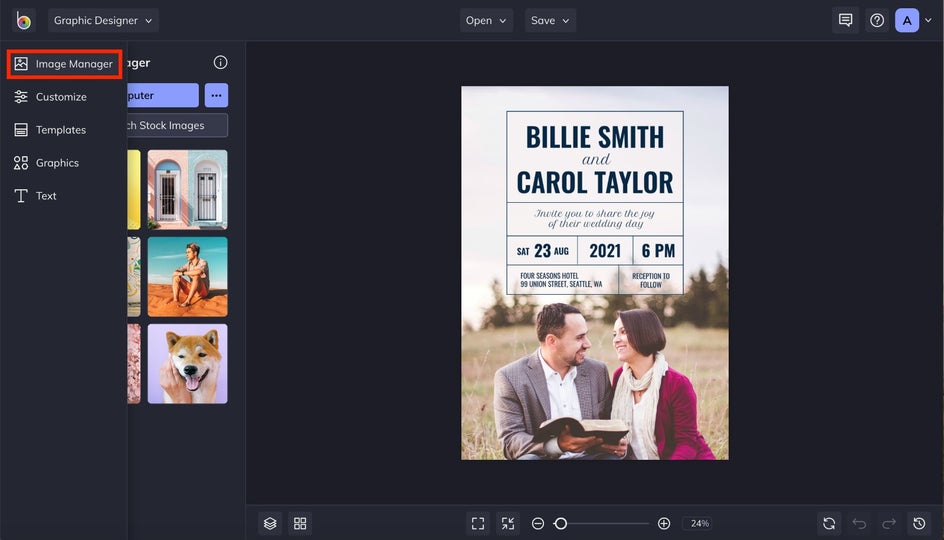This screenshot has width=944, height=540.
Task: Click the Search Stock Images button
Action: click(177, 125)
